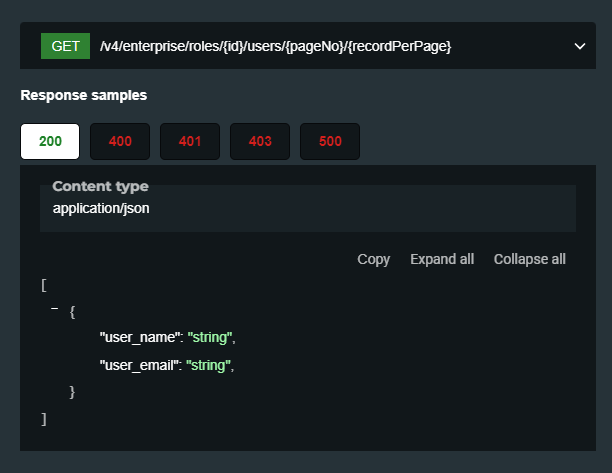Switch to the 400 response tab
The image size is (612, 473).
click(x=120, y=141)
